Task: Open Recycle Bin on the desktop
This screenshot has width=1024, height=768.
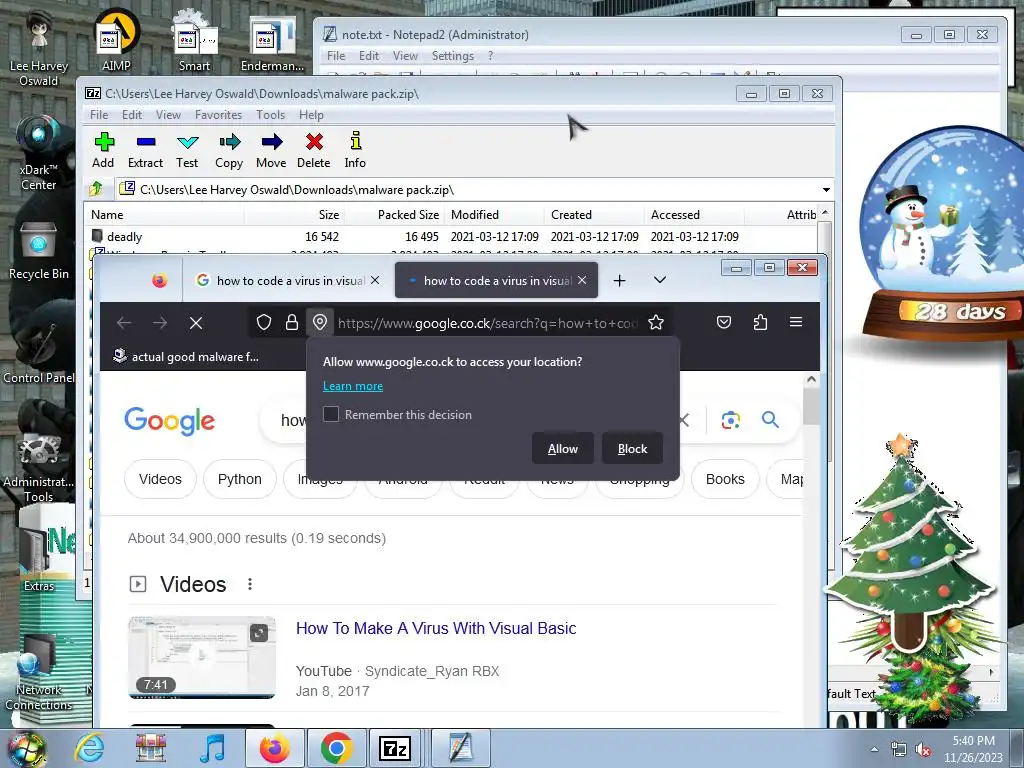Action: [x=39, y=251]
